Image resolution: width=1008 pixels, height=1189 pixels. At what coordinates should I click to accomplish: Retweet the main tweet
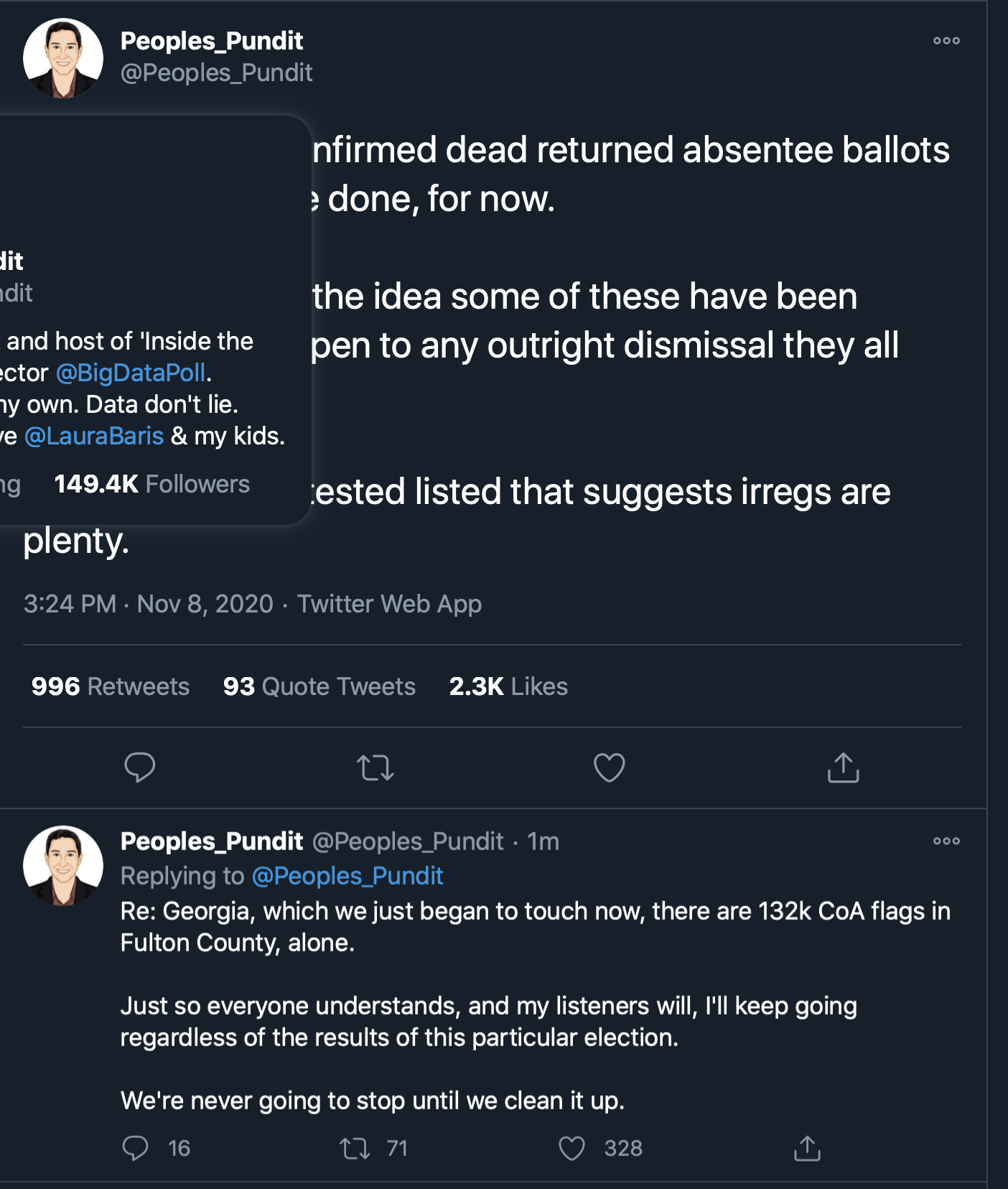[x=375, y=768]
